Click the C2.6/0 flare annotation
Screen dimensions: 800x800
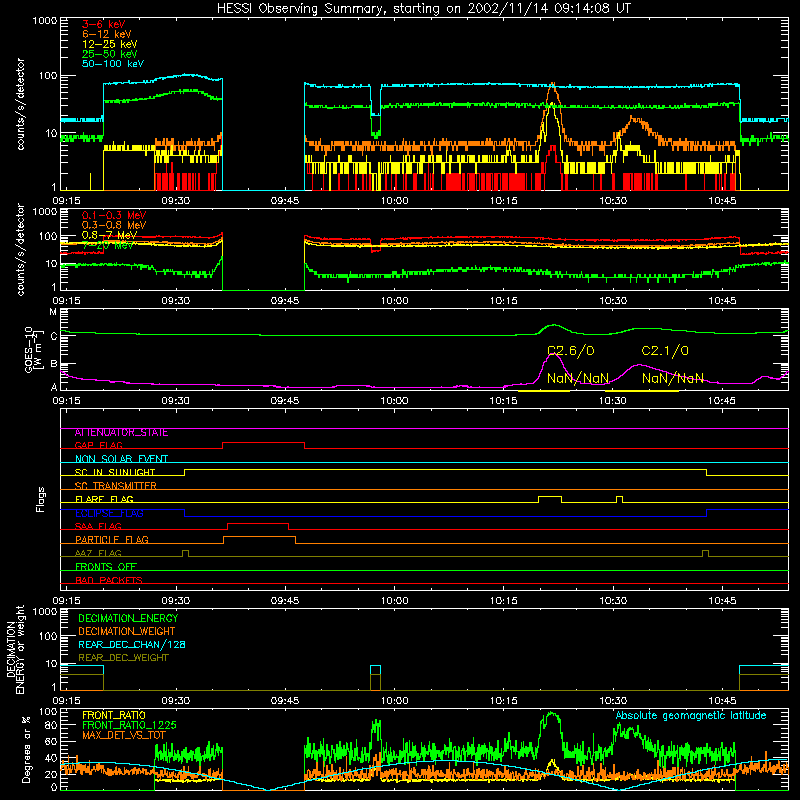coord(571,351)
